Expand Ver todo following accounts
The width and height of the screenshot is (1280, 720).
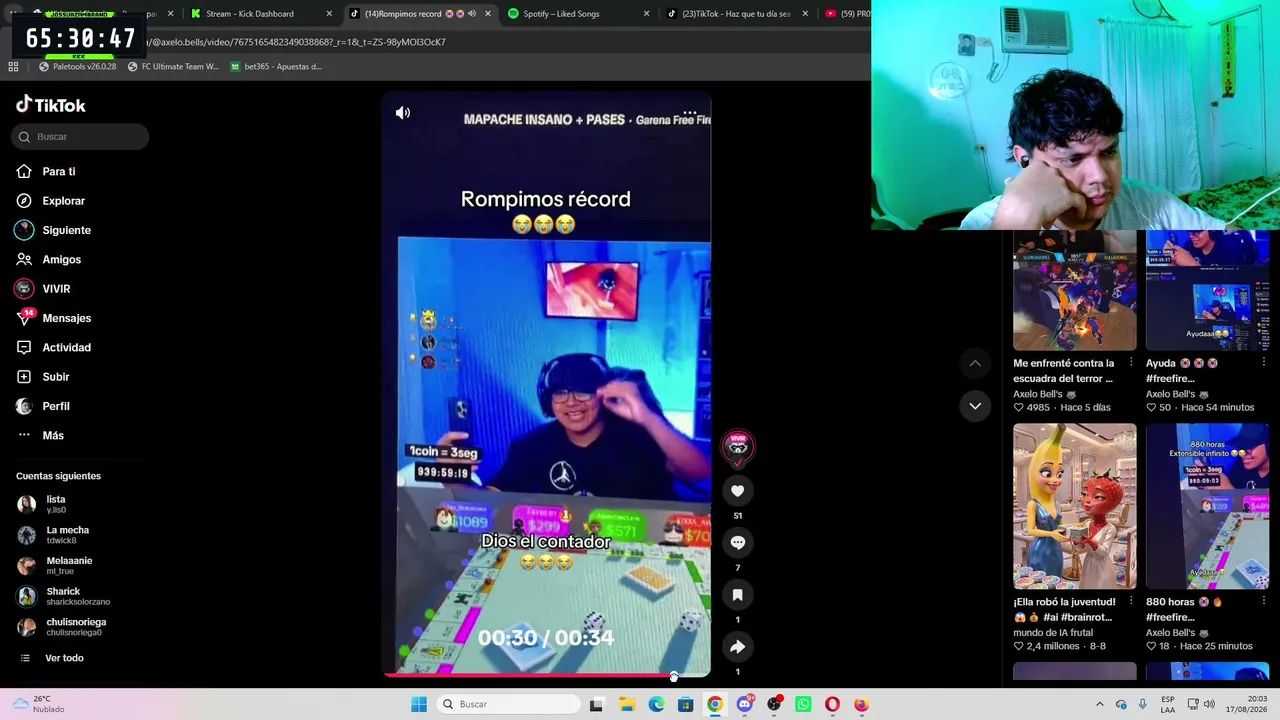(x=52, y=658)
